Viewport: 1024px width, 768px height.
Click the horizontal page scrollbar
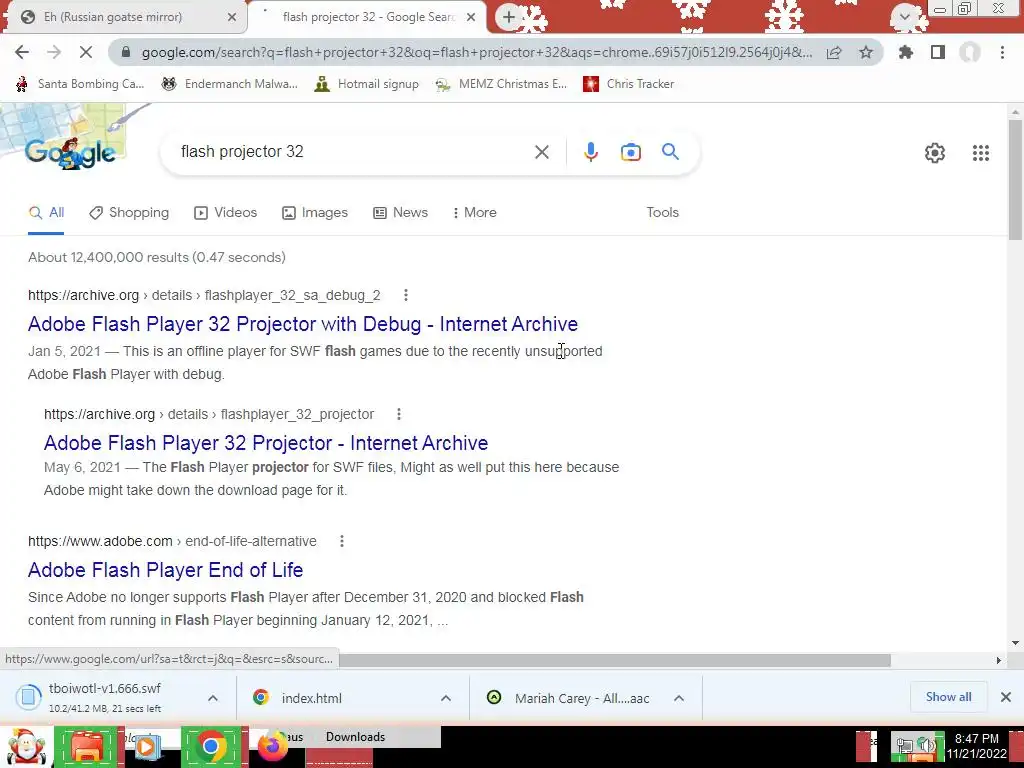(614, 660)
